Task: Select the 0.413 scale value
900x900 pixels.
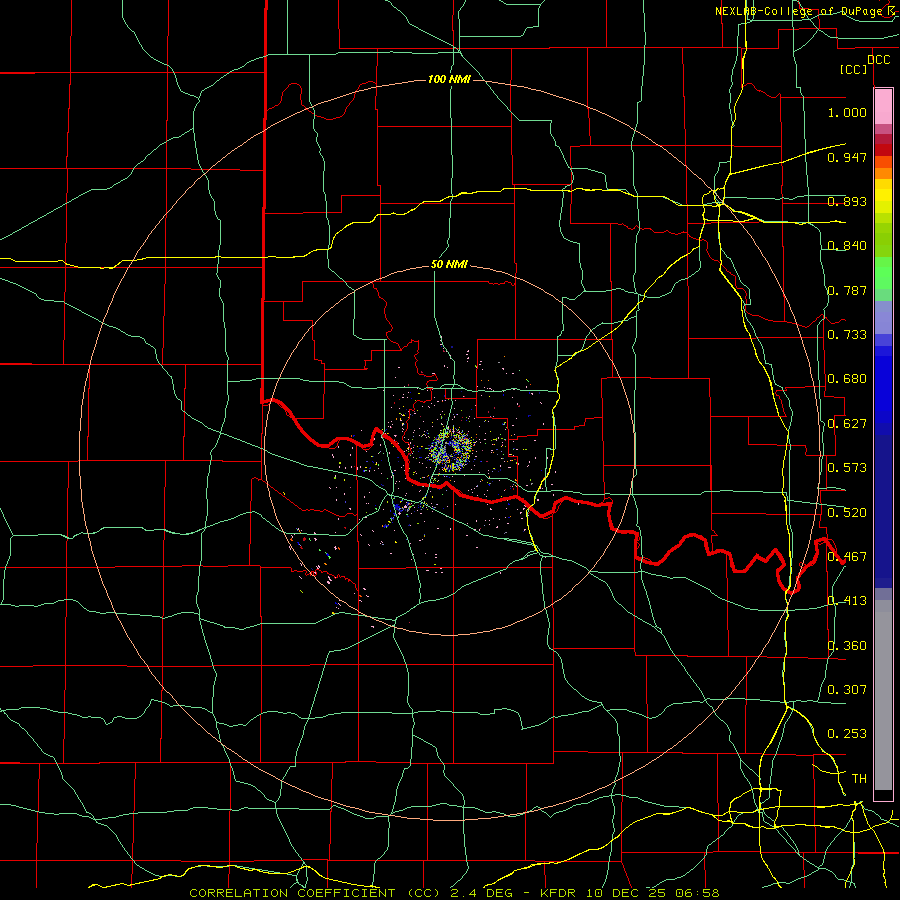Action: [x=847, y=601]
